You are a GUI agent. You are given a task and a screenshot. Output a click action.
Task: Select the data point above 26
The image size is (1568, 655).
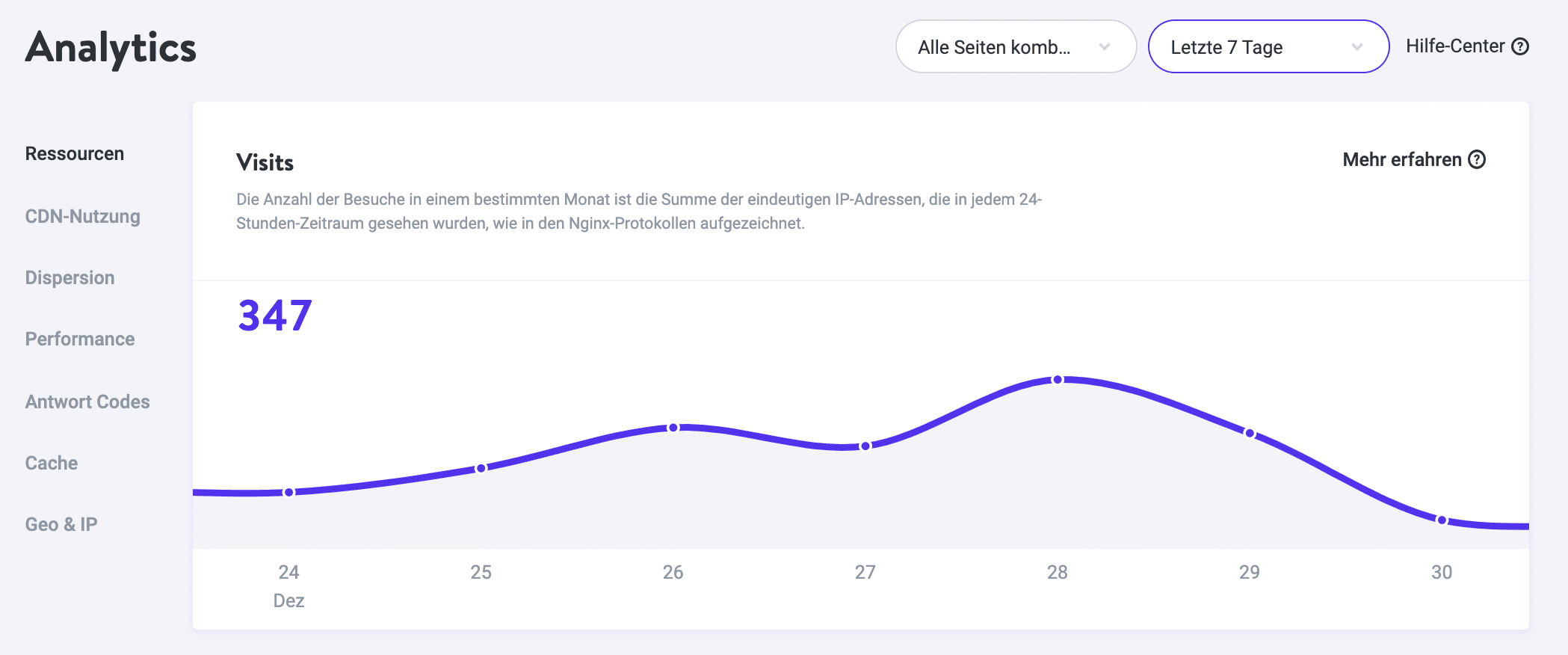point(673,427)
